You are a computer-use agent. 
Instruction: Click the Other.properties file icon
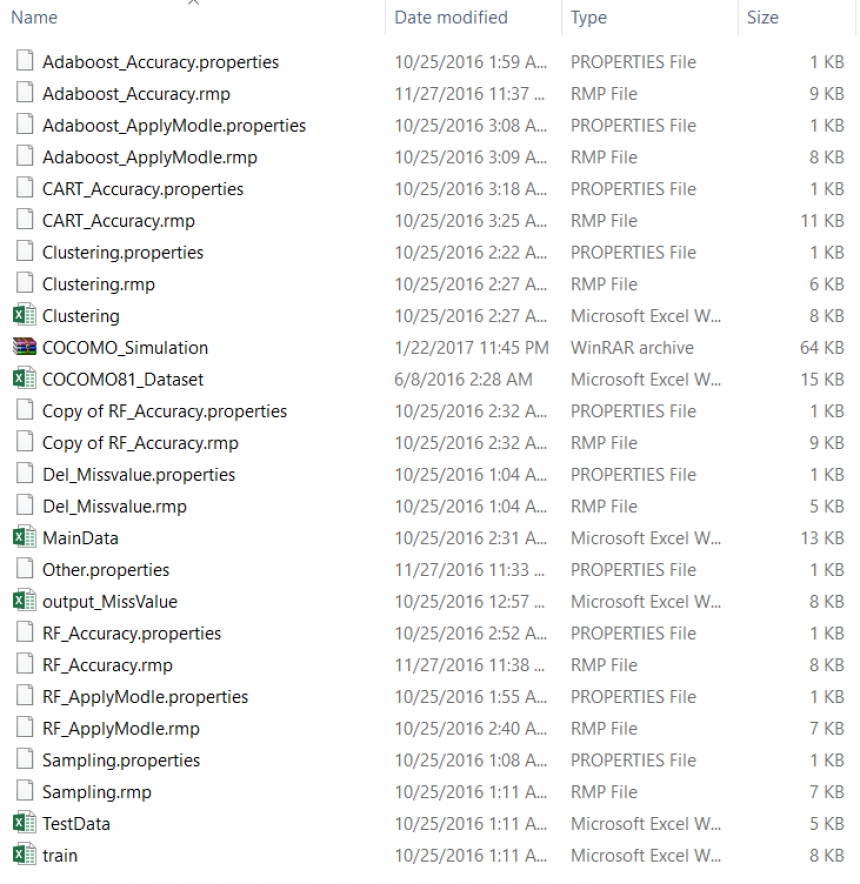click(x=24, y=568)
